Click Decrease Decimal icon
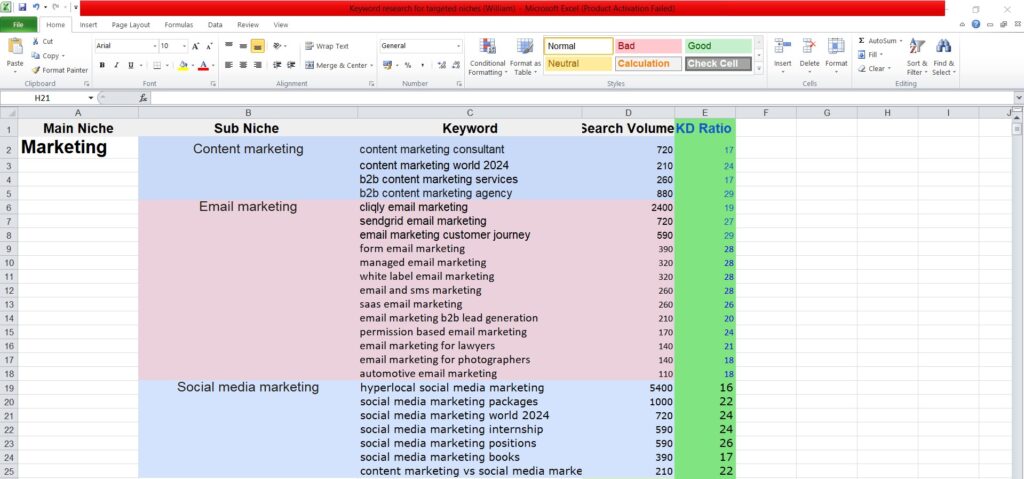Screen dimensions: 1024x479 [x=455, y=65]
